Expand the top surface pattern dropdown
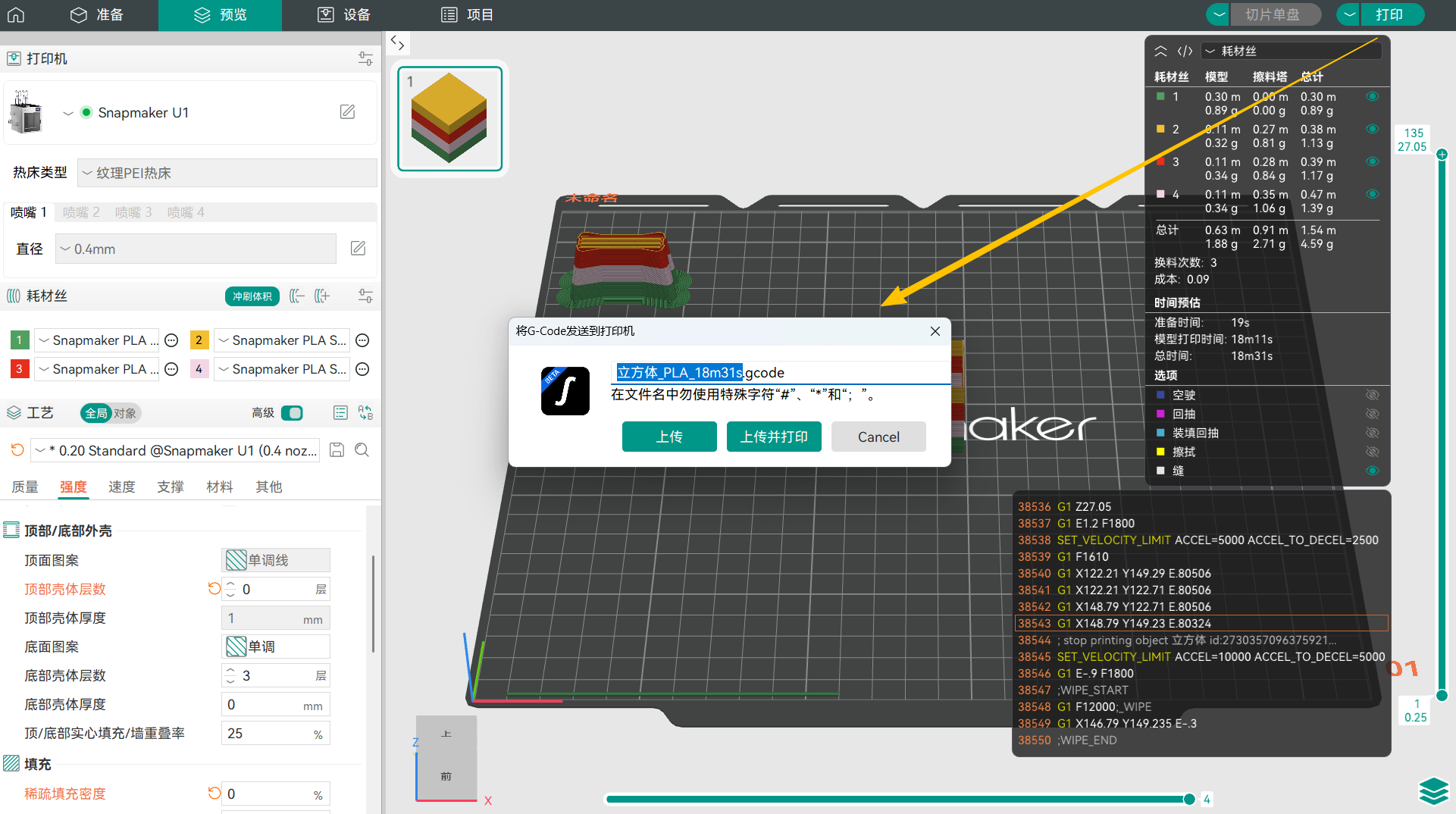This screenshot has height=814, width=1456. 276,560
